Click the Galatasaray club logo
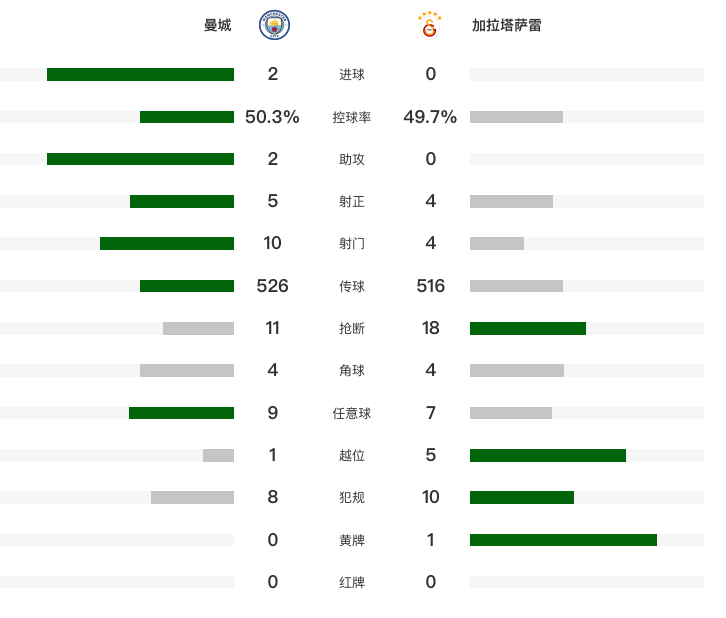726x618 pixels. 430,25
